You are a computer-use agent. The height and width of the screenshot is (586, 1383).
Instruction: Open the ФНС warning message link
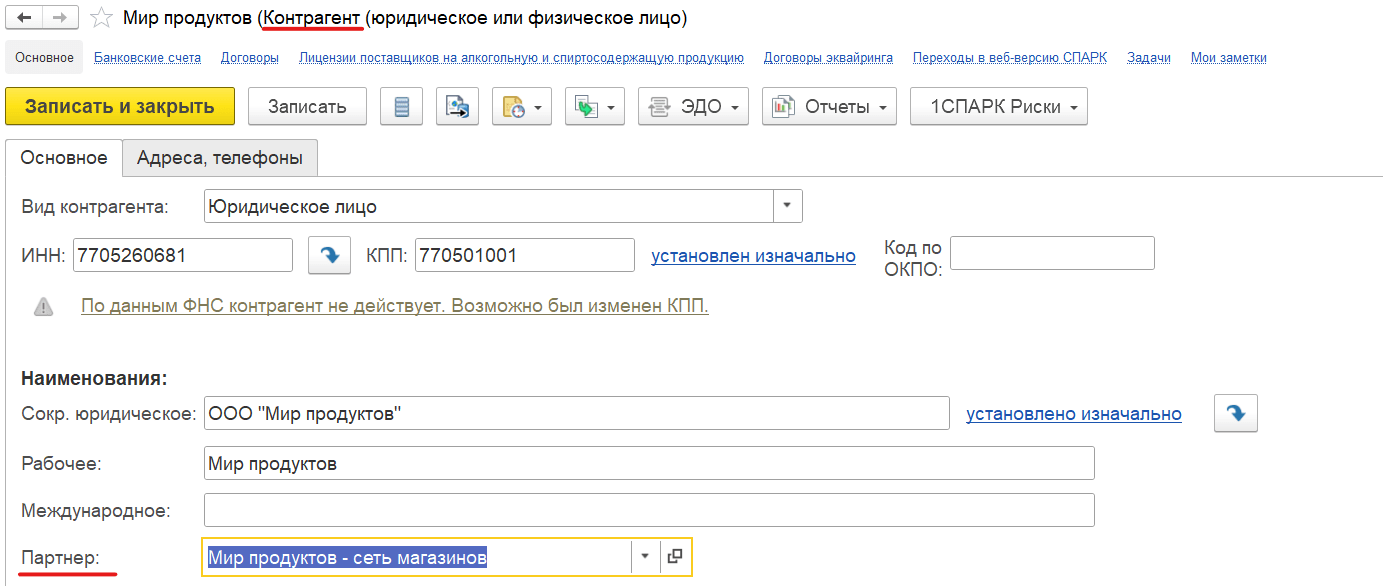click(395, 306)
